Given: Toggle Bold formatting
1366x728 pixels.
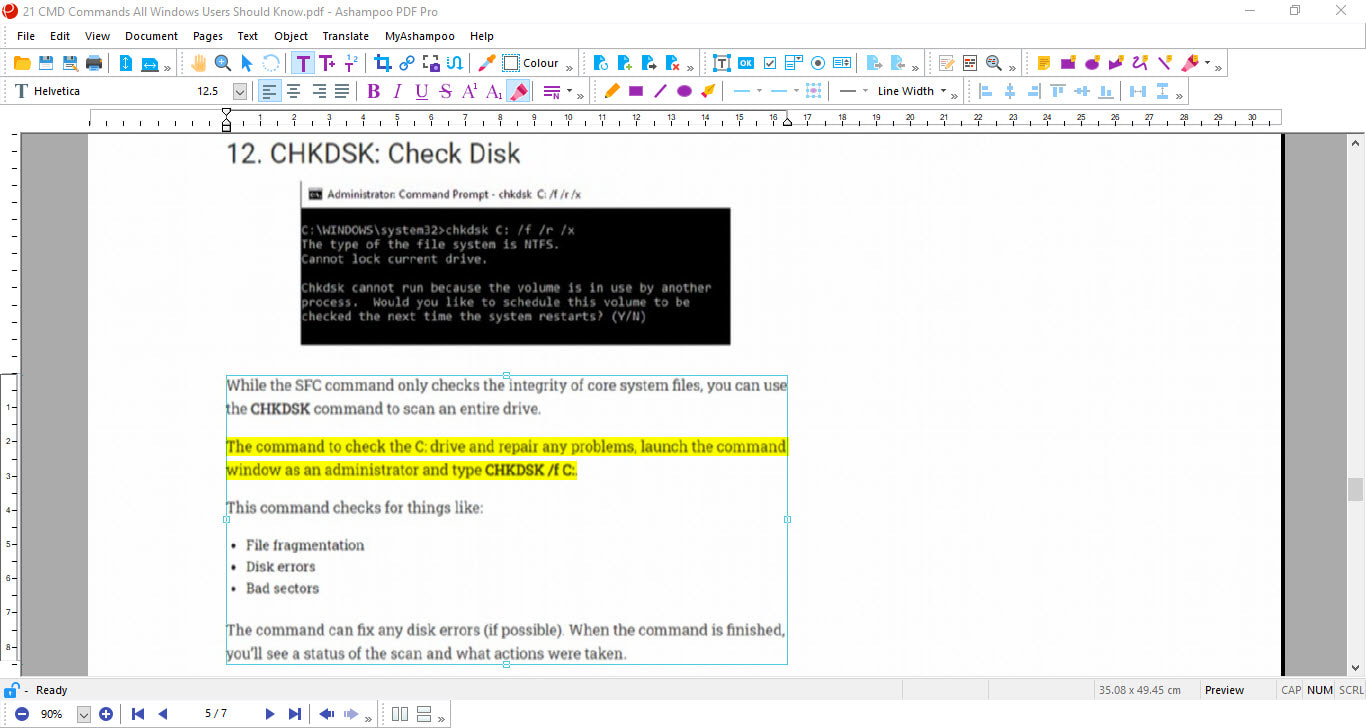Looking at the screenshot, I should click(374, 91).
